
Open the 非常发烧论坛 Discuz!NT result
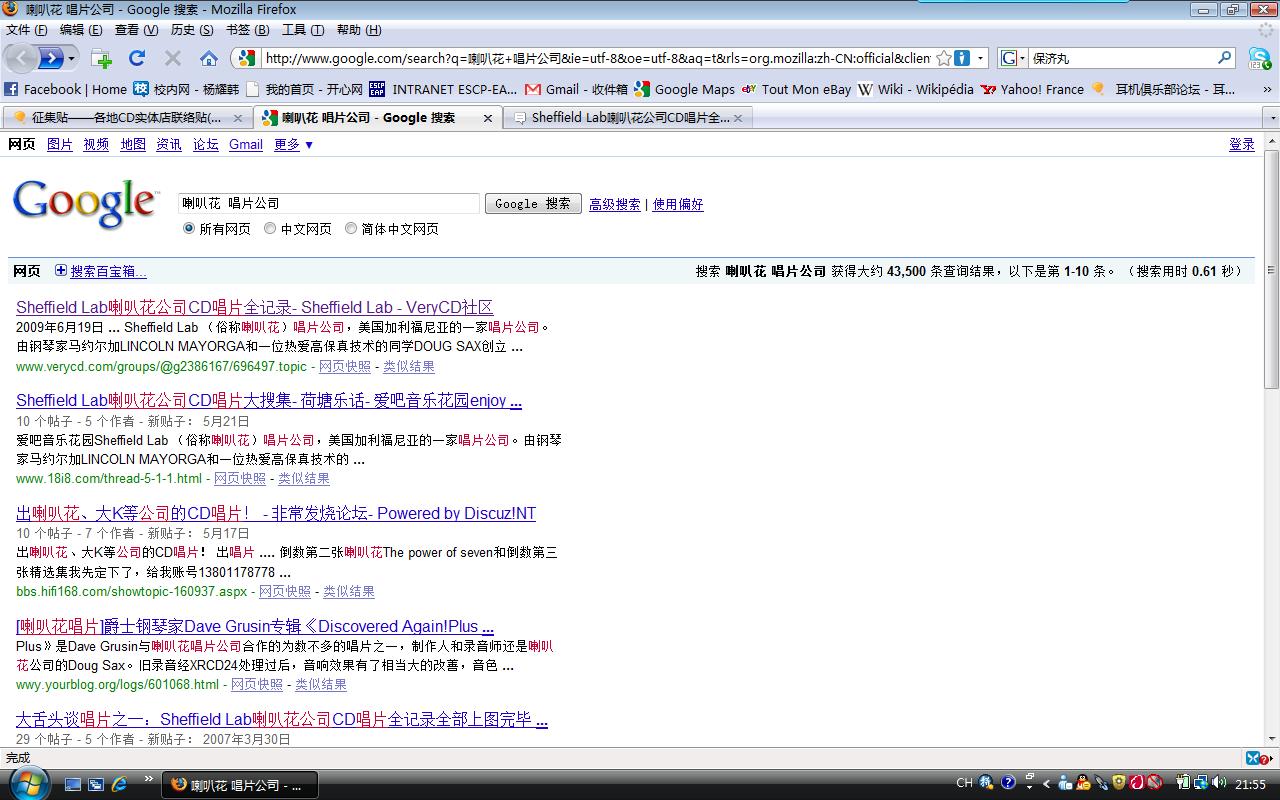276,513
